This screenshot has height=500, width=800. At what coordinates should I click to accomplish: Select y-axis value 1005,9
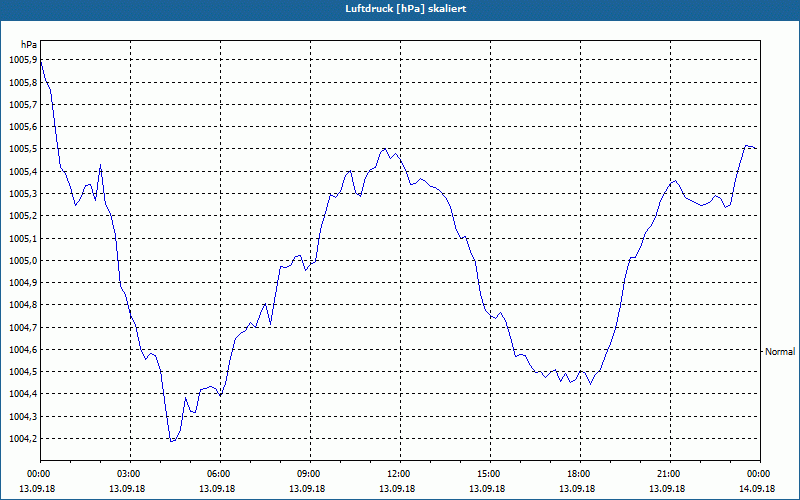pos(23,60)
